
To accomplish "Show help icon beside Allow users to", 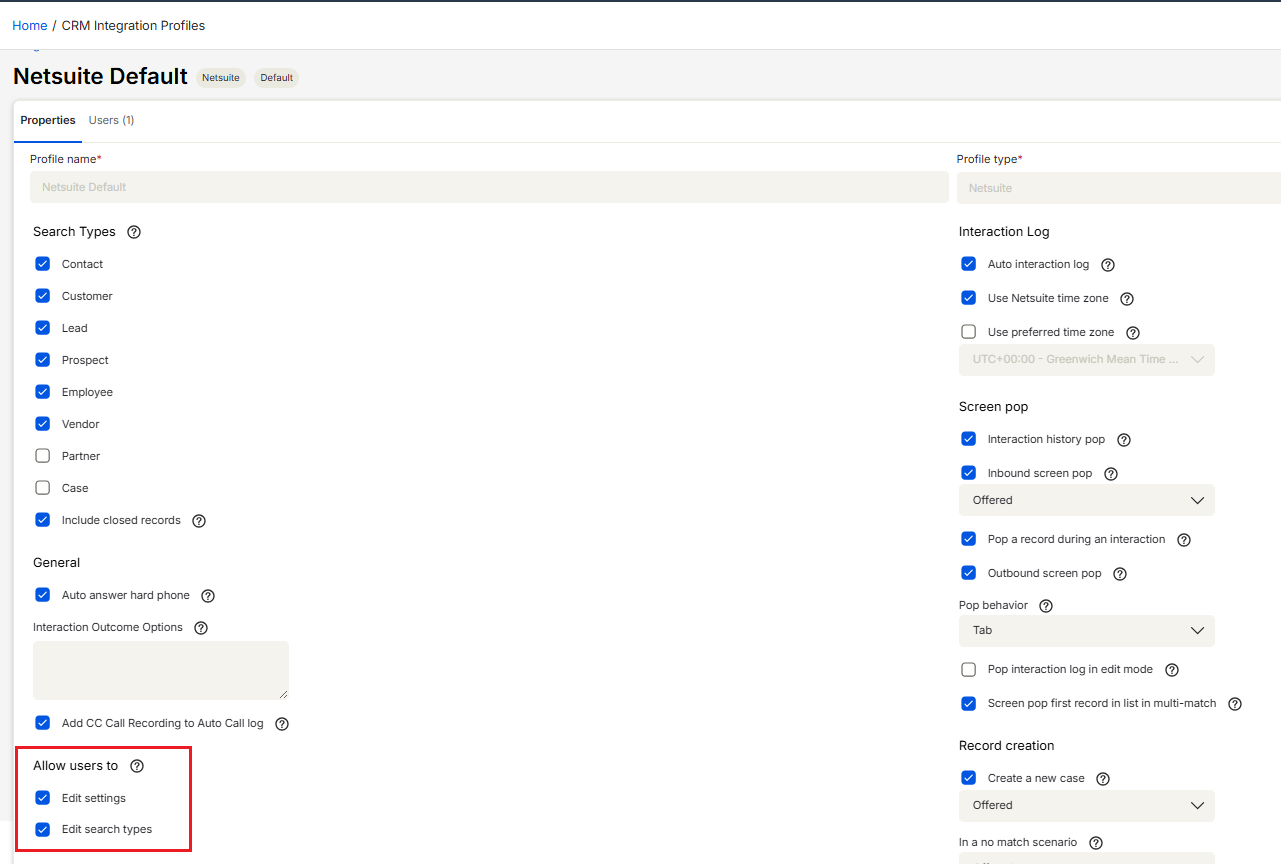I will pyautogui.click(x=137, y=766).
